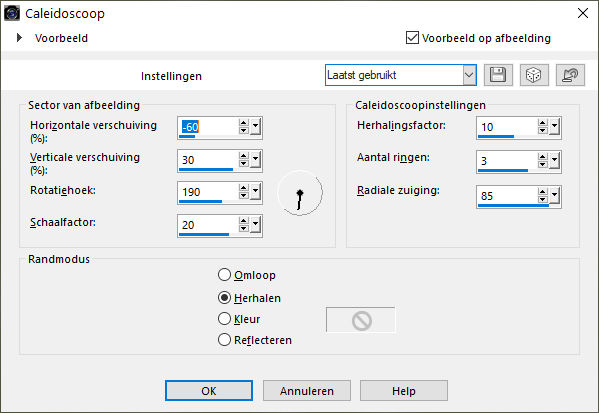Image resolution: width=599 pixels, height=413 pixels.
Task: Close the Caleidoscoop dialog
Action: point(583,13)
